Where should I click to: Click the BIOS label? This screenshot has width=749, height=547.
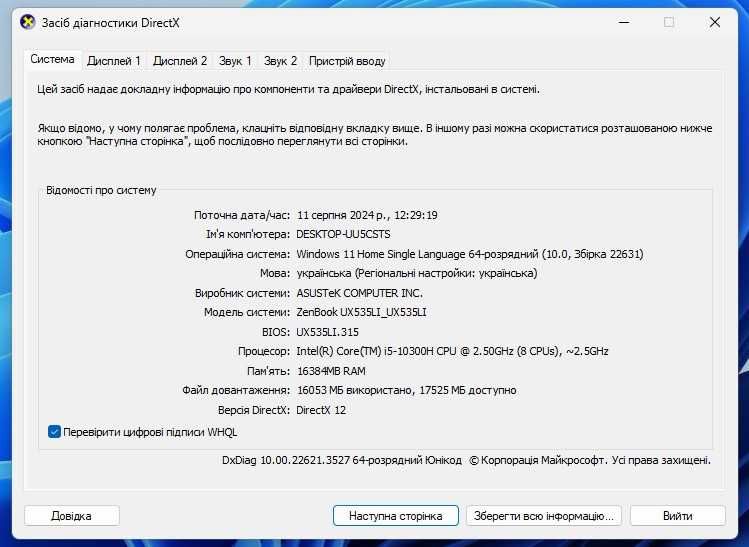276,332
